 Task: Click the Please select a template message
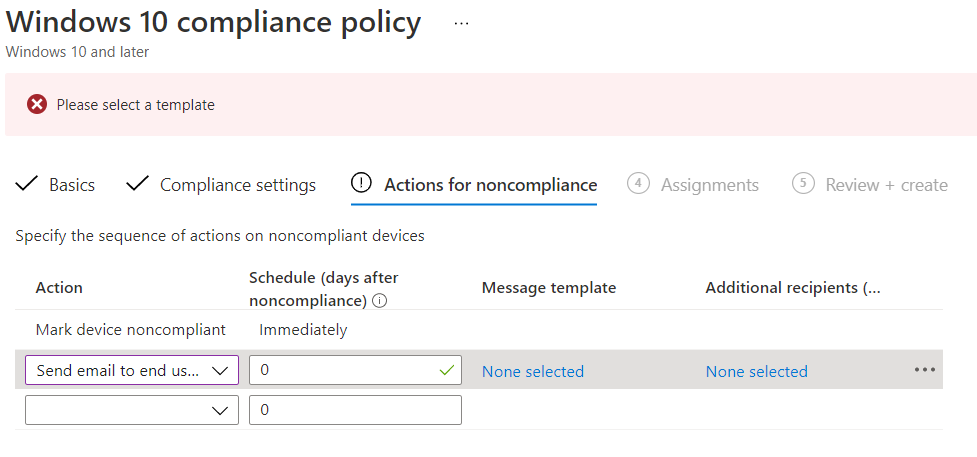pos(136,105)
